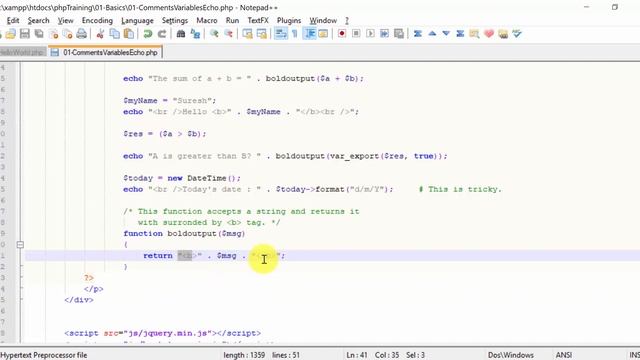Toggle the Indent Guide toolbar button
The width and height of the screenshot is (640, 360).
point(310,34)
